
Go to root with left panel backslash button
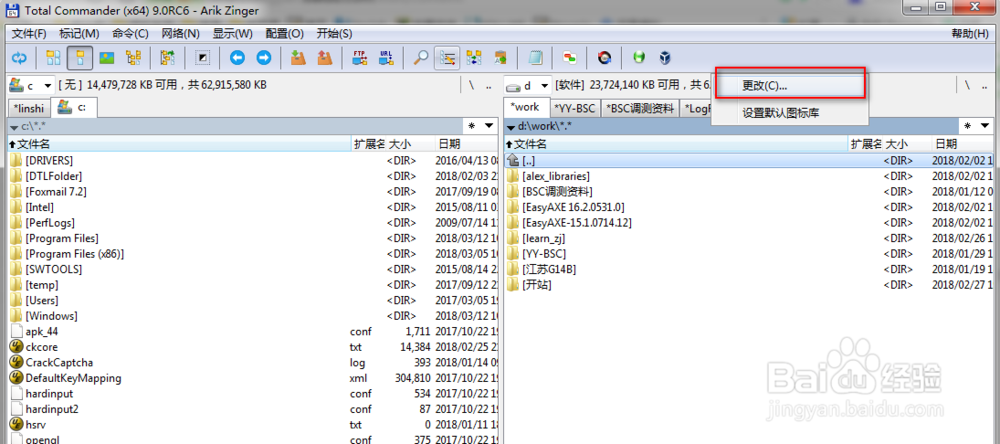471,85
